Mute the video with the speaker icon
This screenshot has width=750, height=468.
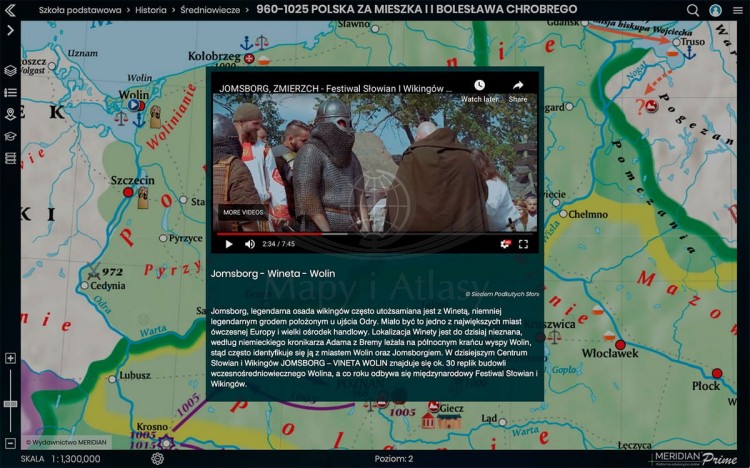coord(250,244)
